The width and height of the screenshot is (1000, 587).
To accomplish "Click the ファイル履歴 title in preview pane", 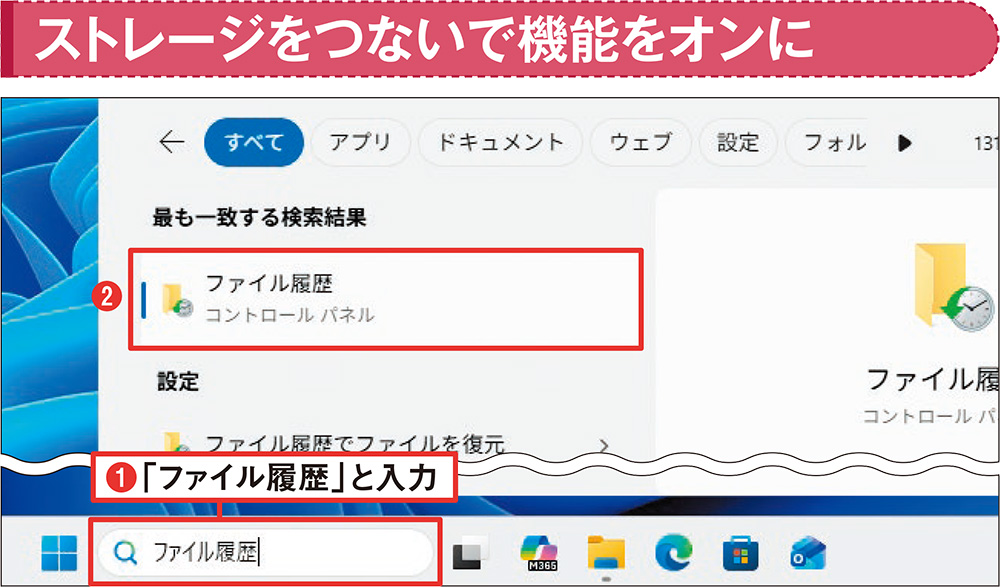I will [x=932, y=380].
